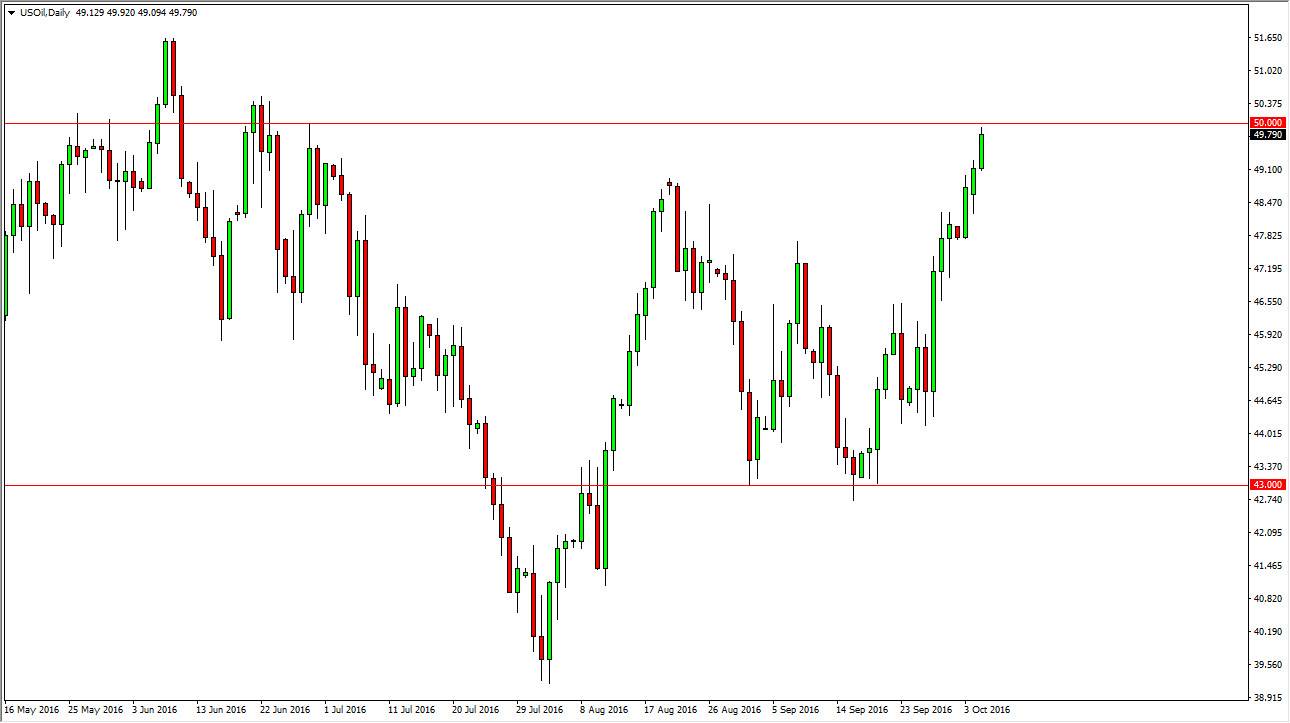Select the horizontal support line at 43.000
The height and width of the screenshot is (723, 1290).
click(x=626, y=486)
